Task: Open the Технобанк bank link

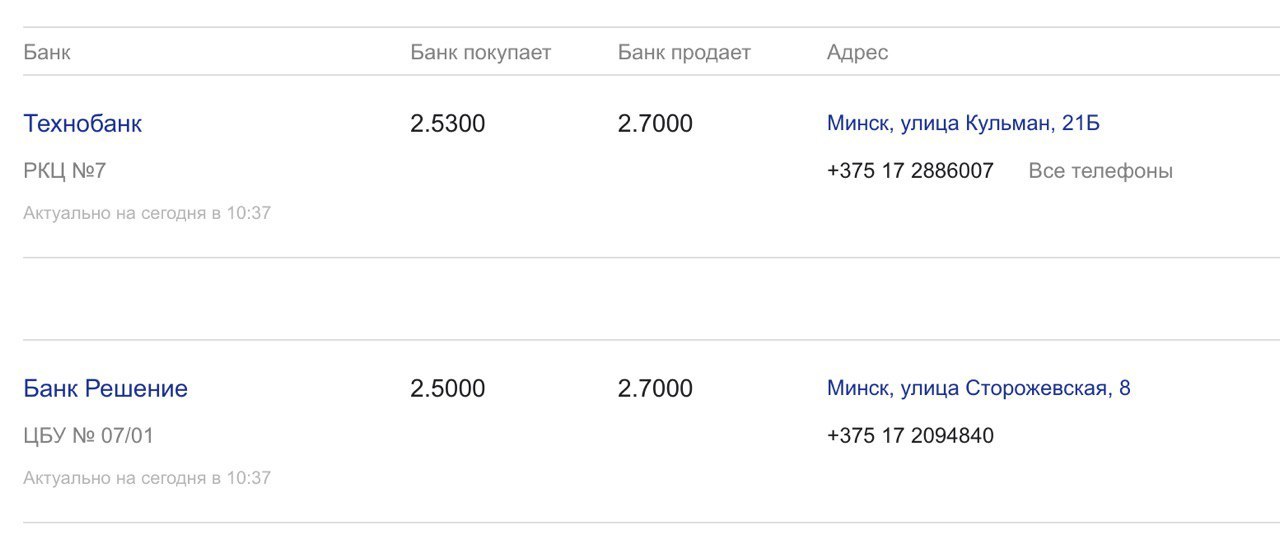Action: 82,124
